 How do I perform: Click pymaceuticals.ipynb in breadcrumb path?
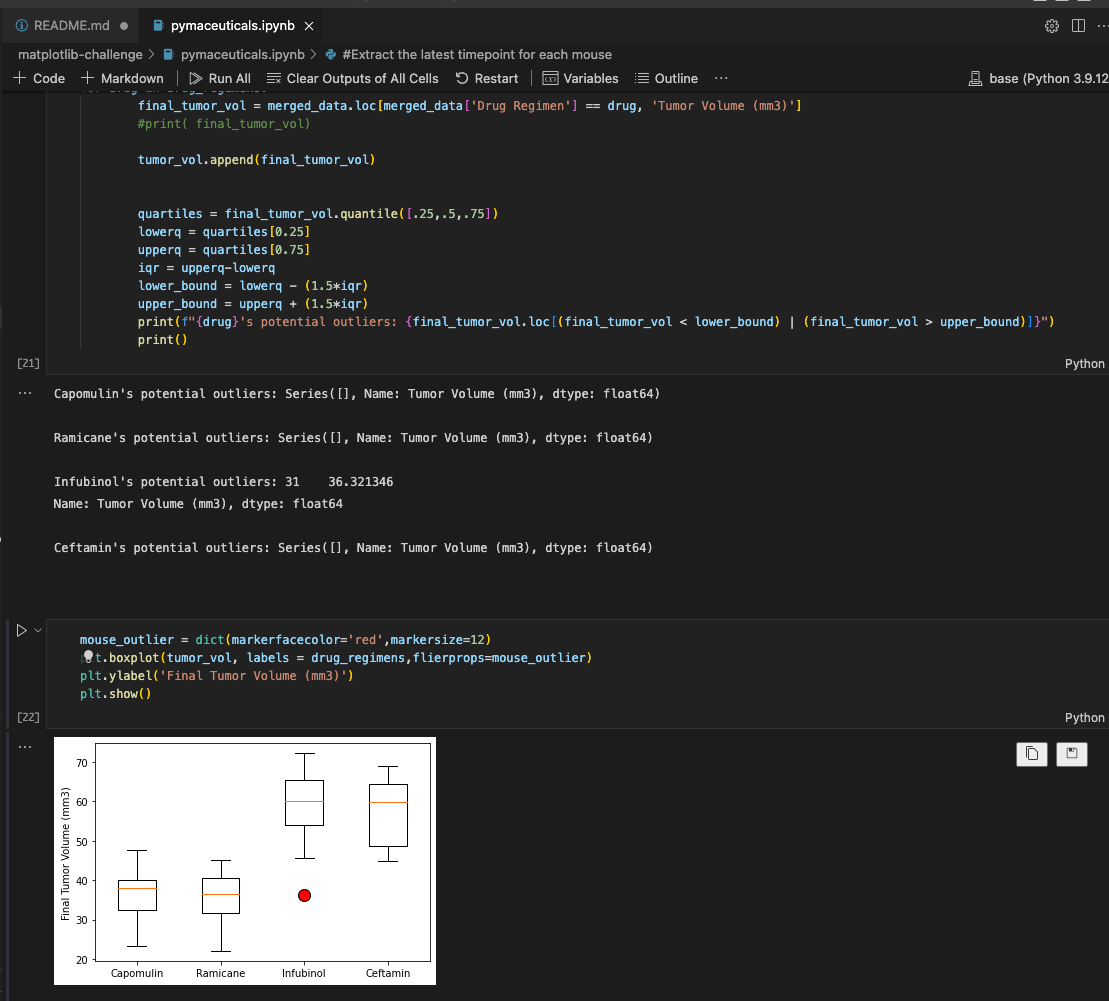[242, 54]
